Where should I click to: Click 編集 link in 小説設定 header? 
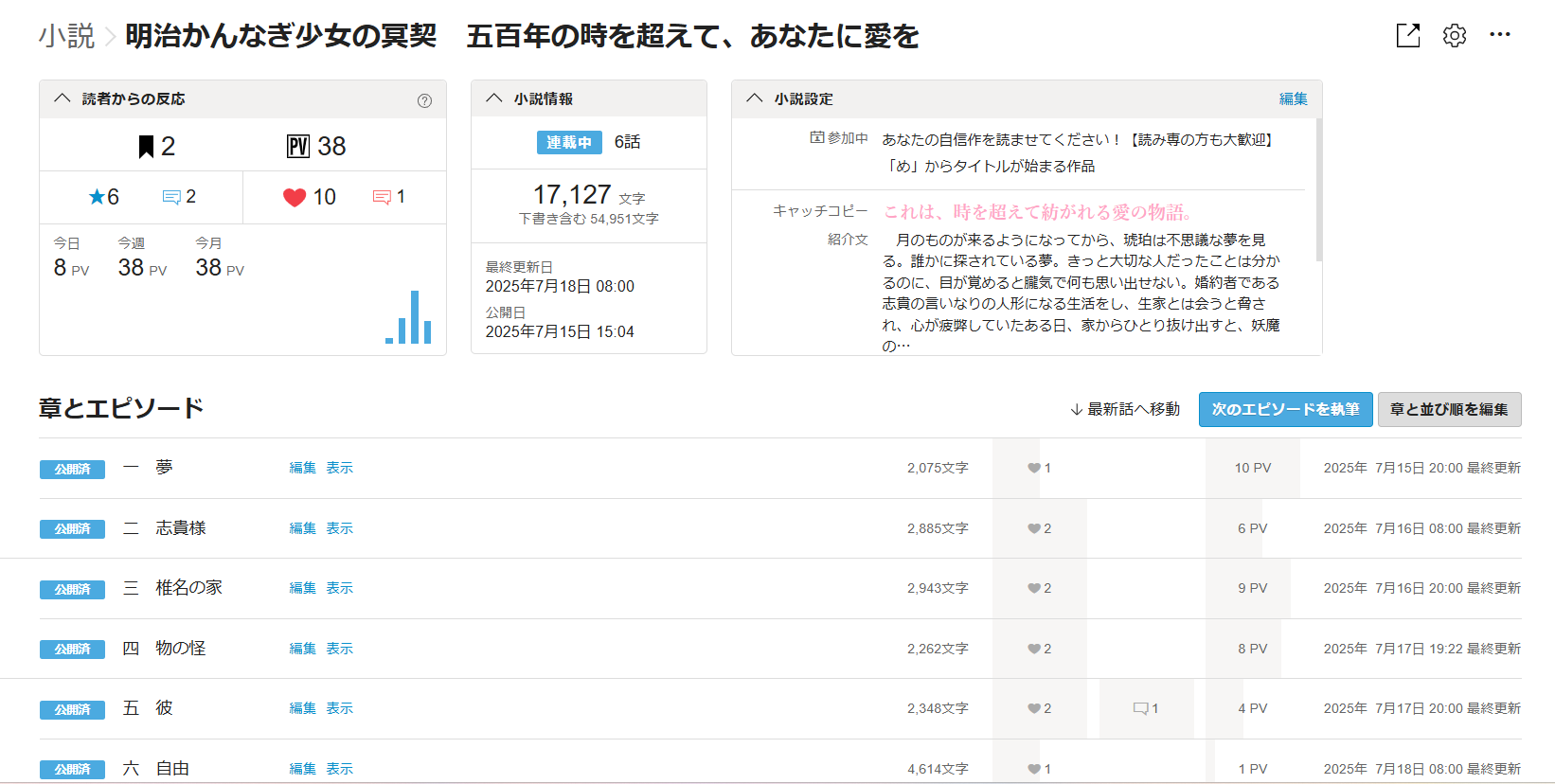(x=1294, y=98)
